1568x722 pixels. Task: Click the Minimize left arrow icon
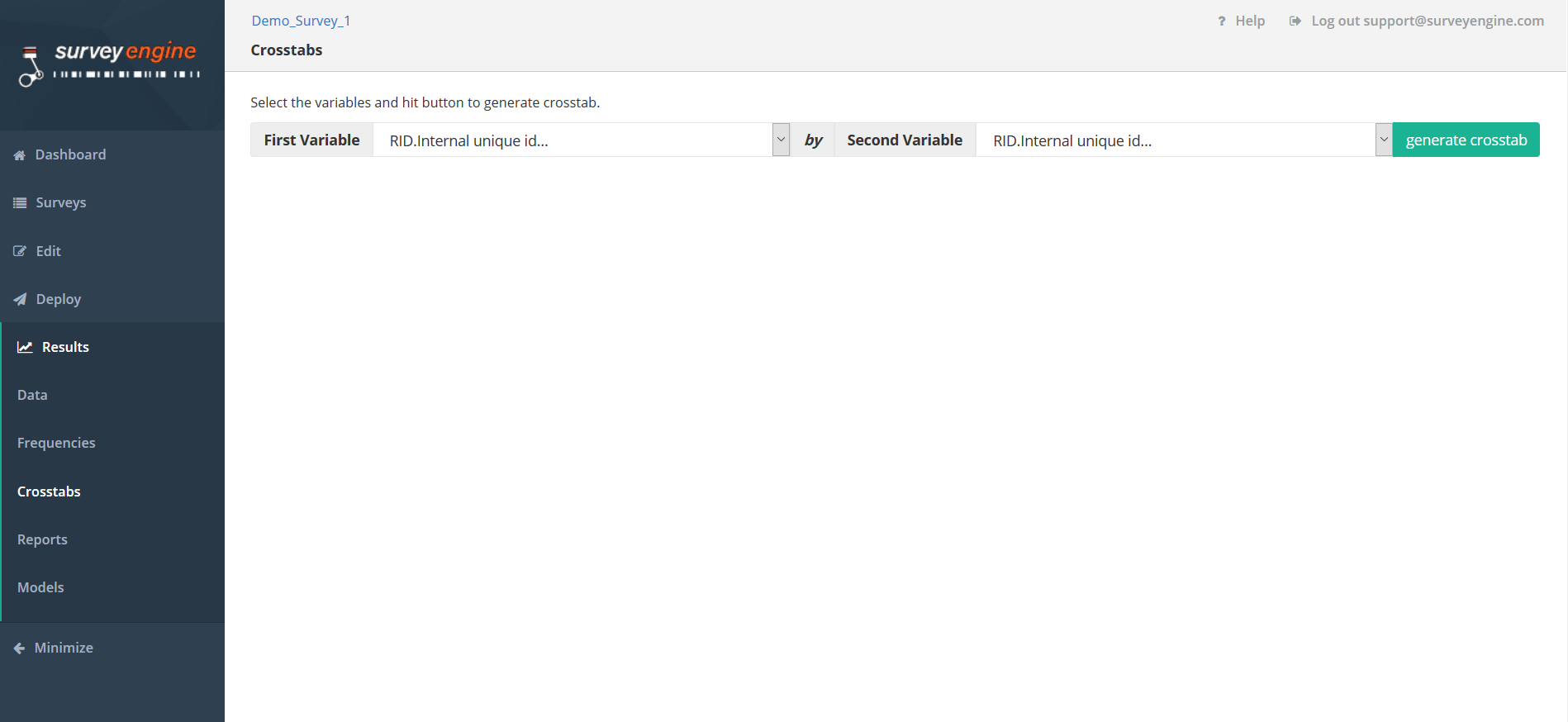coord(20,648)
